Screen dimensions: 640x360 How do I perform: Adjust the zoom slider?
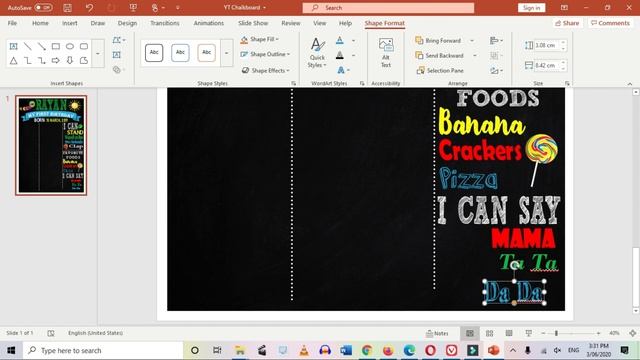coord(556,333)
